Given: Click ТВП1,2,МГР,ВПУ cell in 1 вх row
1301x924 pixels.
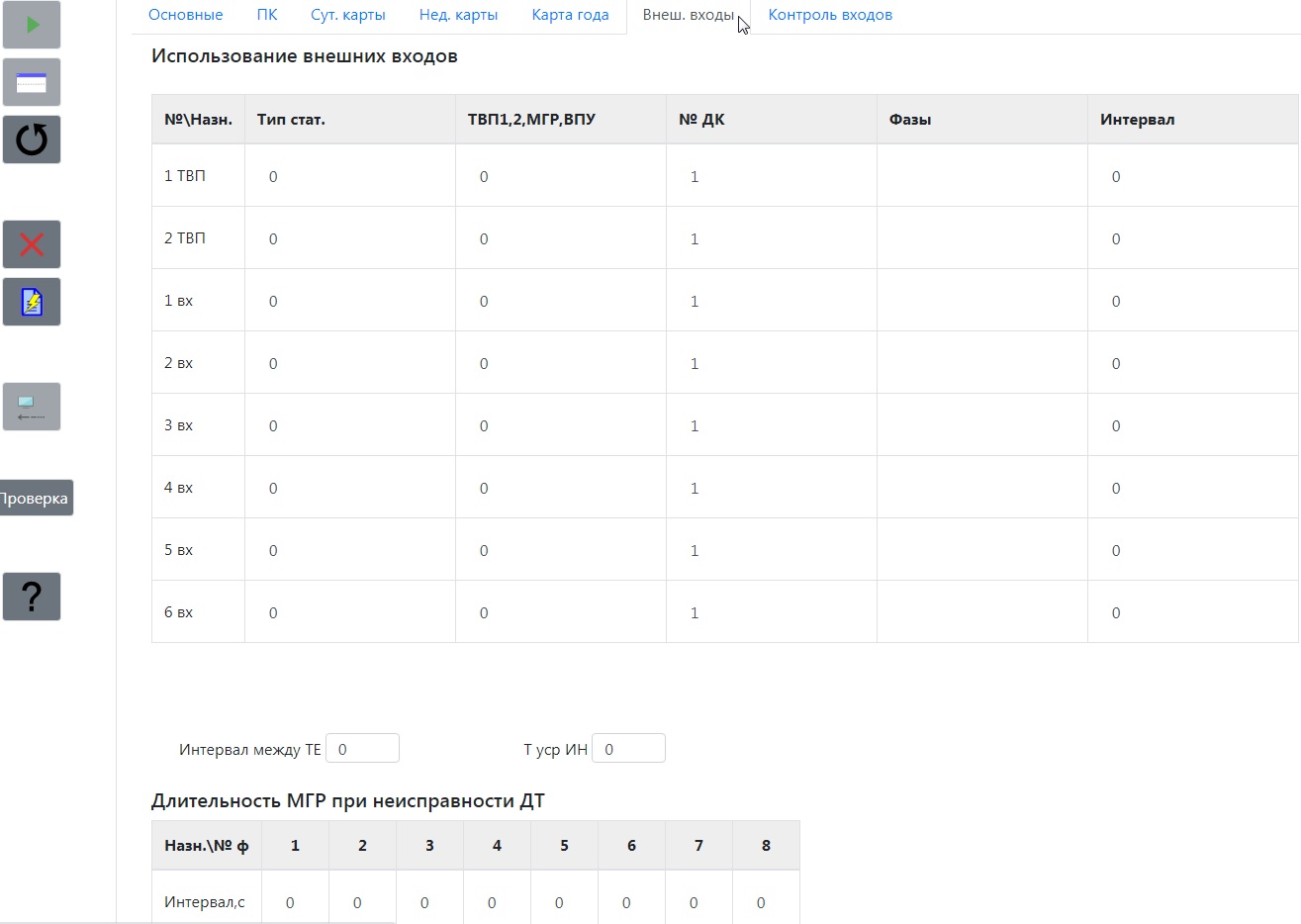Looking at the screenshot, I should point(561,301).
